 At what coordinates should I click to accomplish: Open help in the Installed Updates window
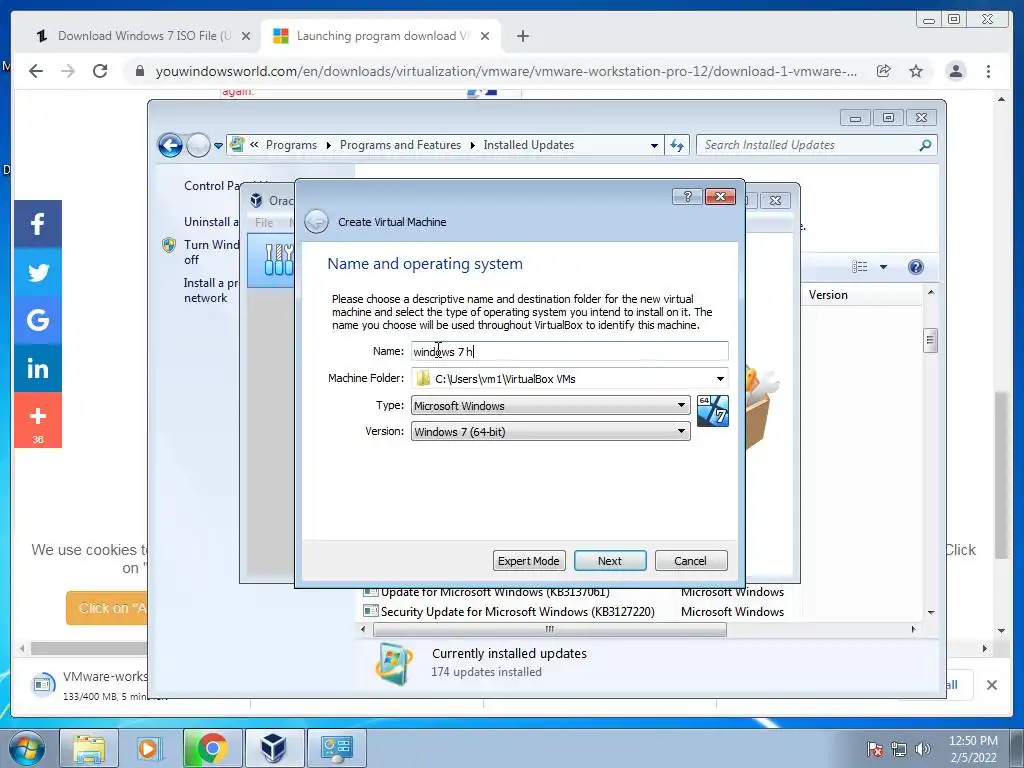click(916, 266)
